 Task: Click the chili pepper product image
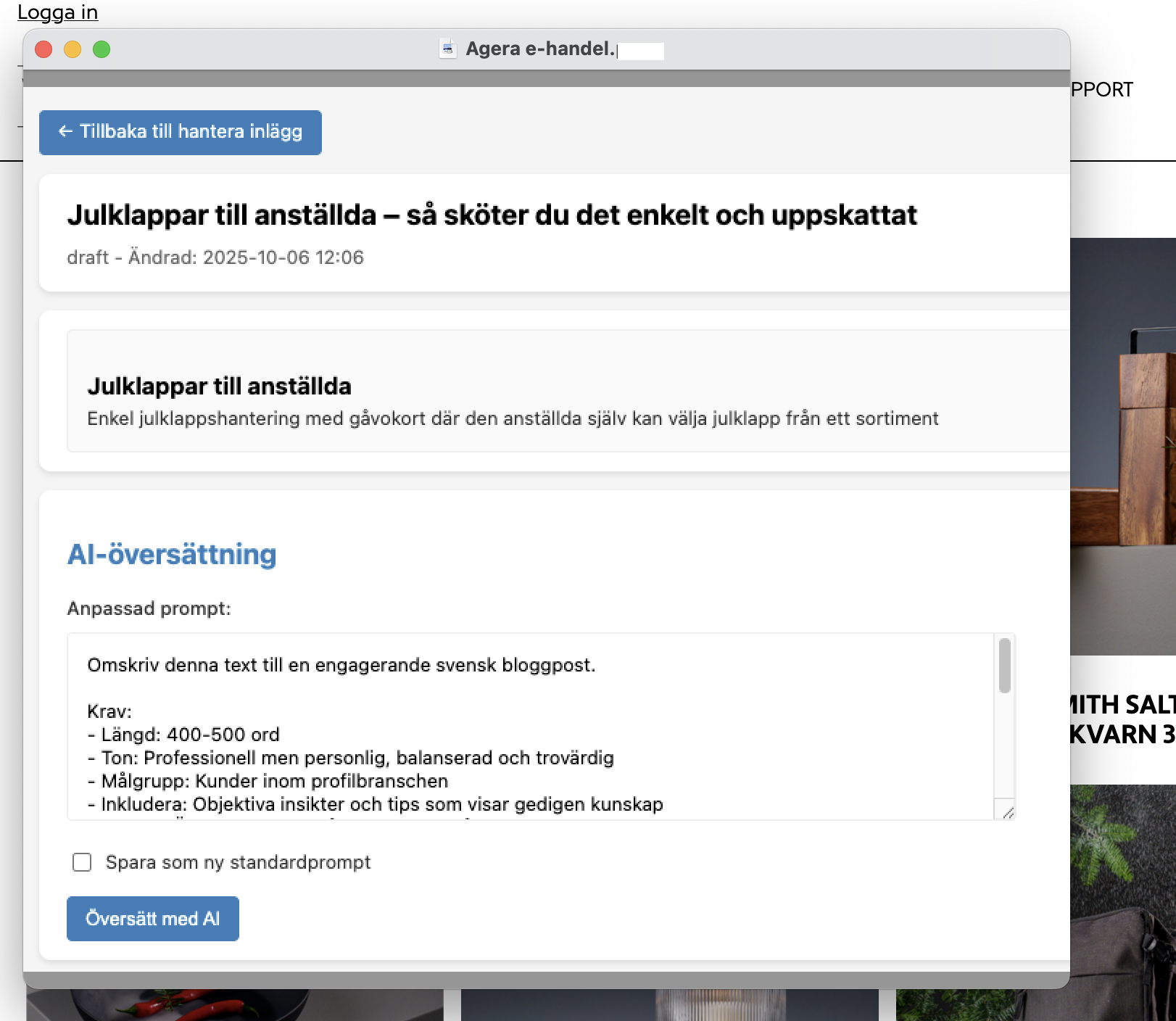(x=218, y=1005)
